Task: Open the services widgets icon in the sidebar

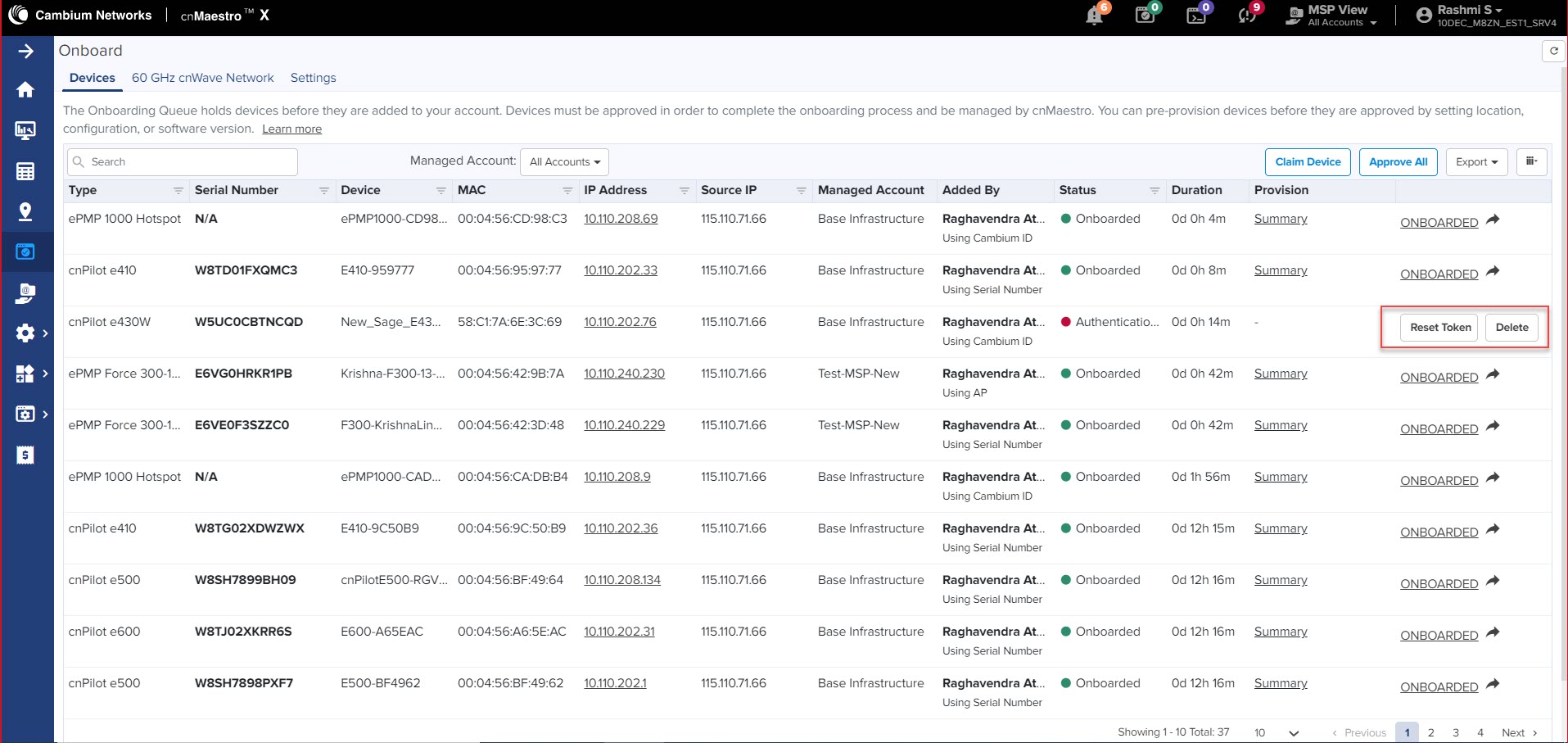Action: point(26,374)
